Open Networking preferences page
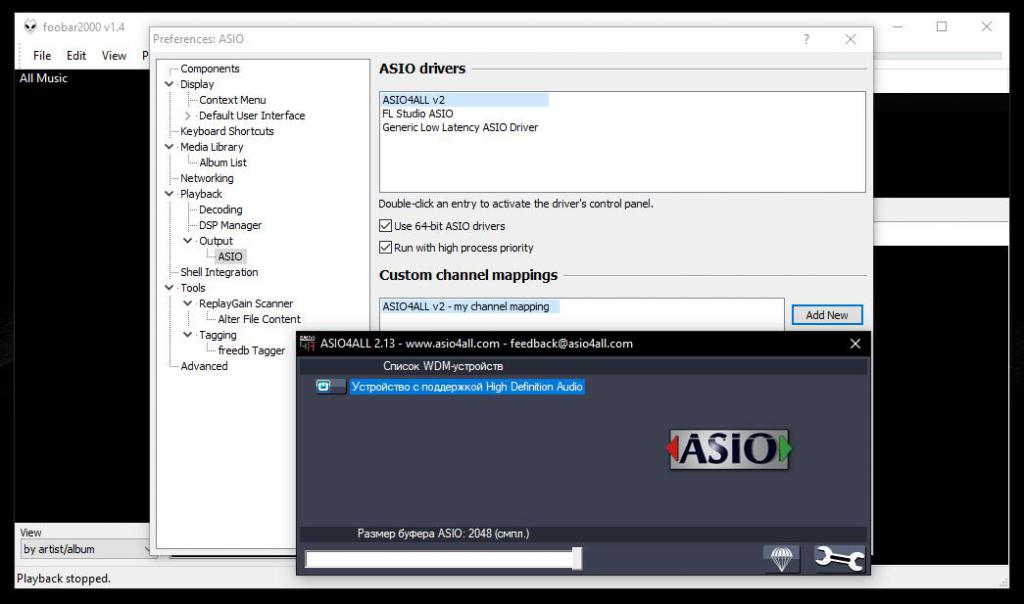1024x604 pixels. click(x=206, y=178)
